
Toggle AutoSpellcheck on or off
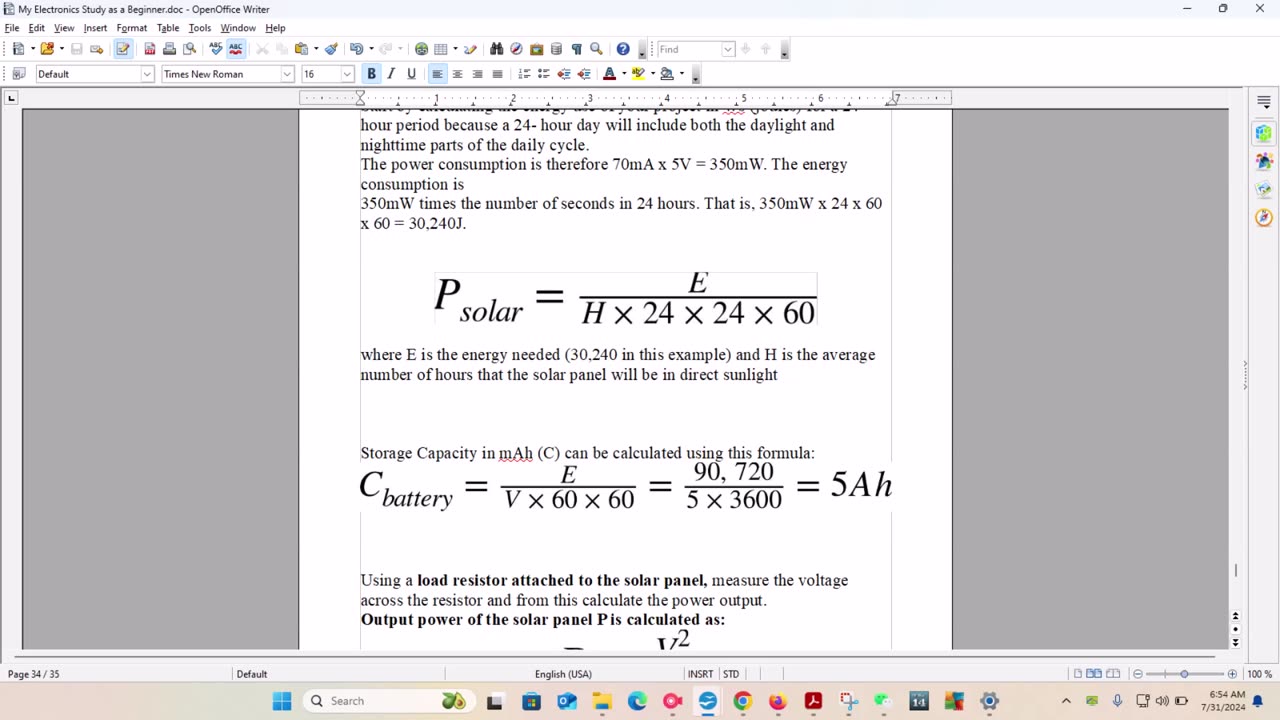(x=236, y=49)
